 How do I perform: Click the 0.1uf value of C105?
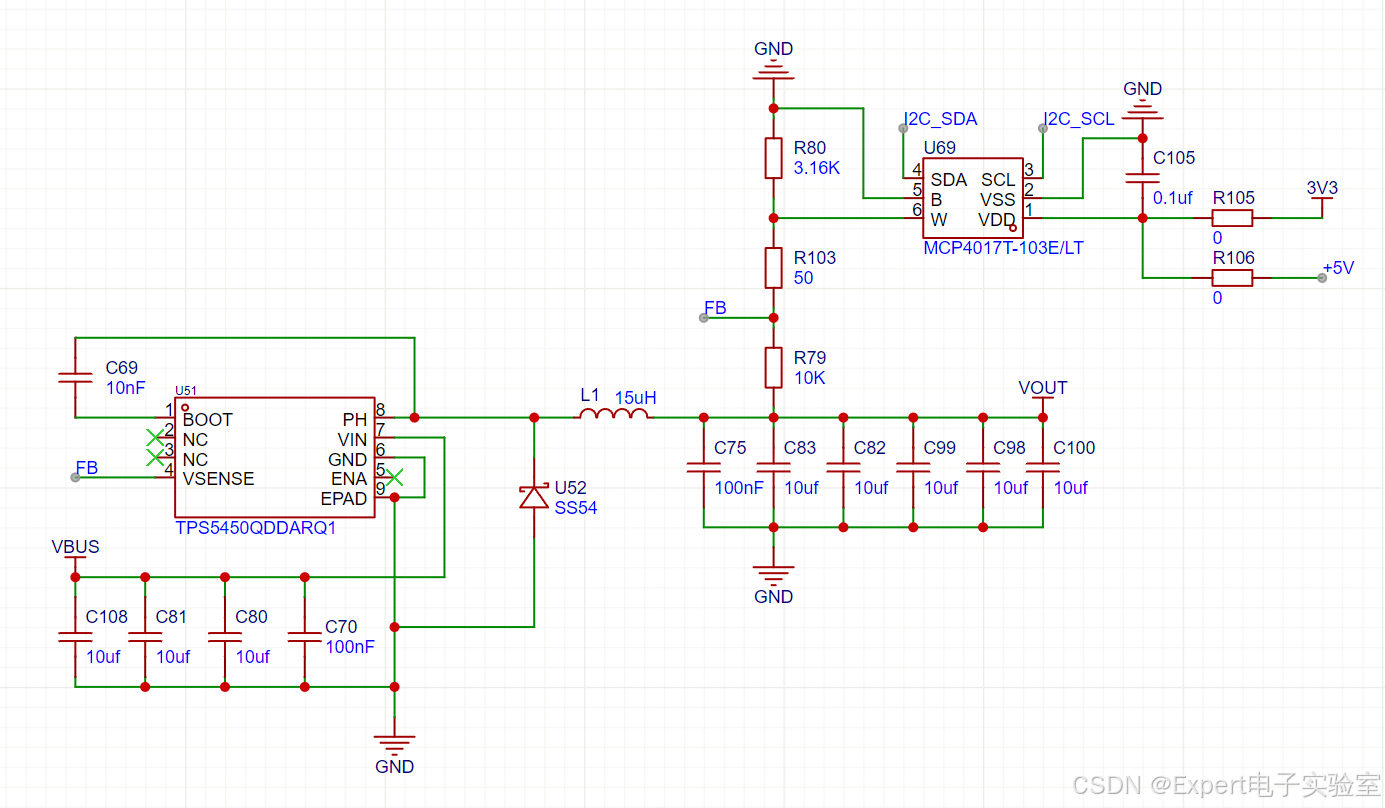click(1173, 198)
